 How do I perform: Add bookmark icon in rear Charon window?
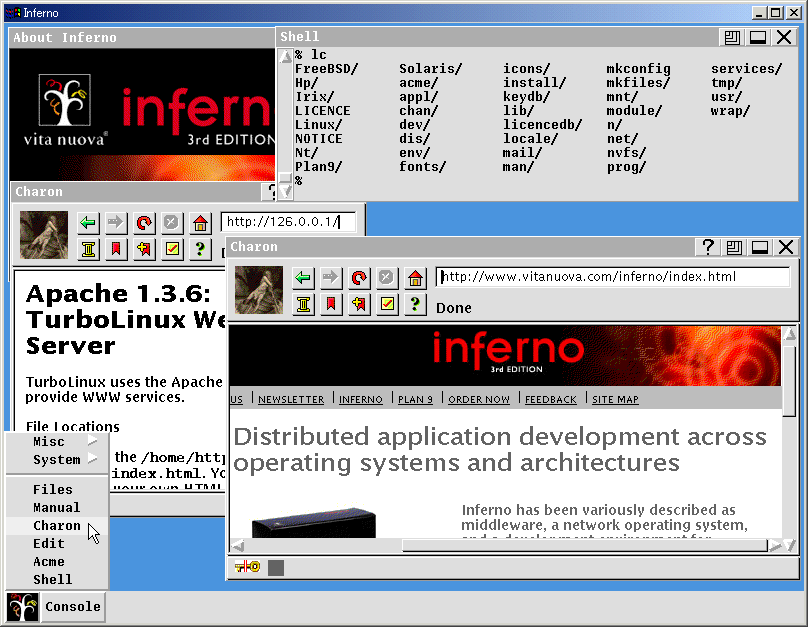tap(144, 249)
